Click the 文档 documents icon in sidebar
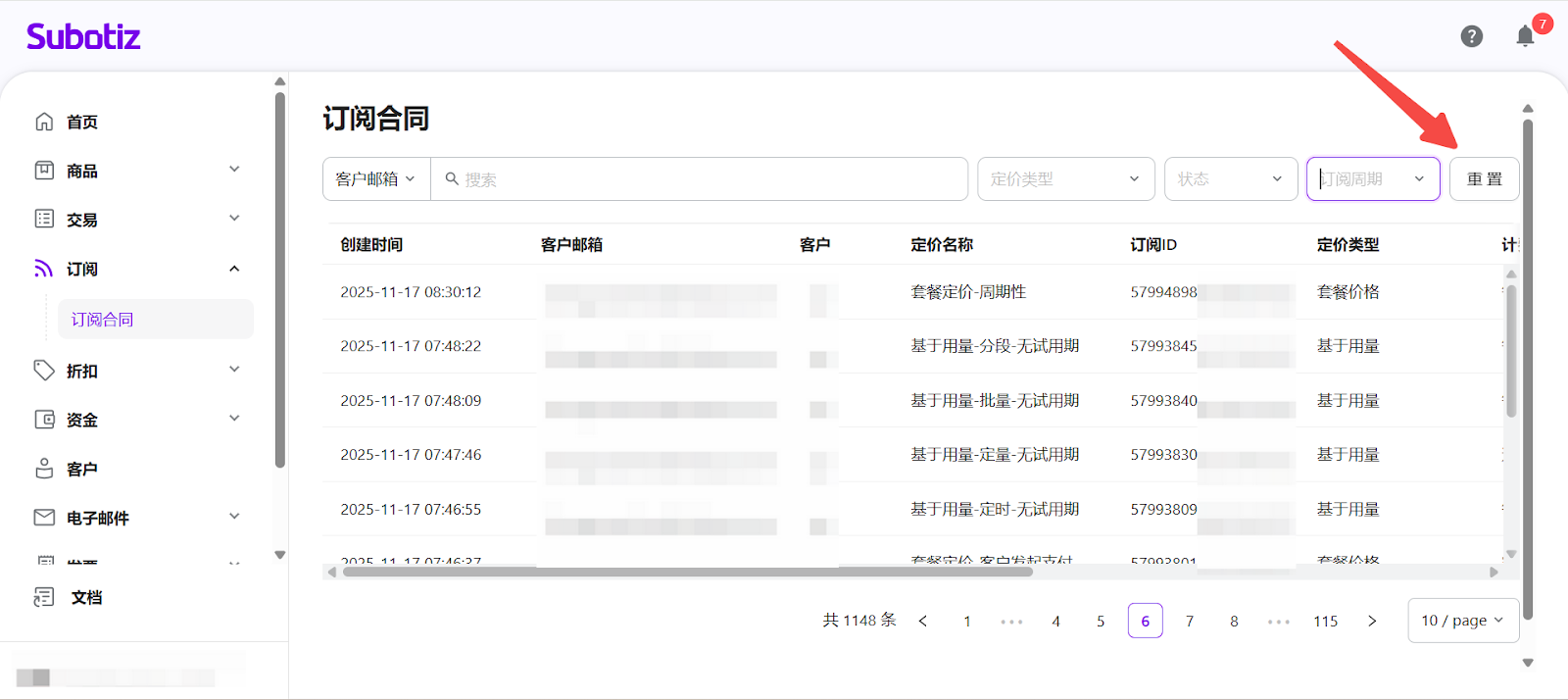 tap(44, 597)
